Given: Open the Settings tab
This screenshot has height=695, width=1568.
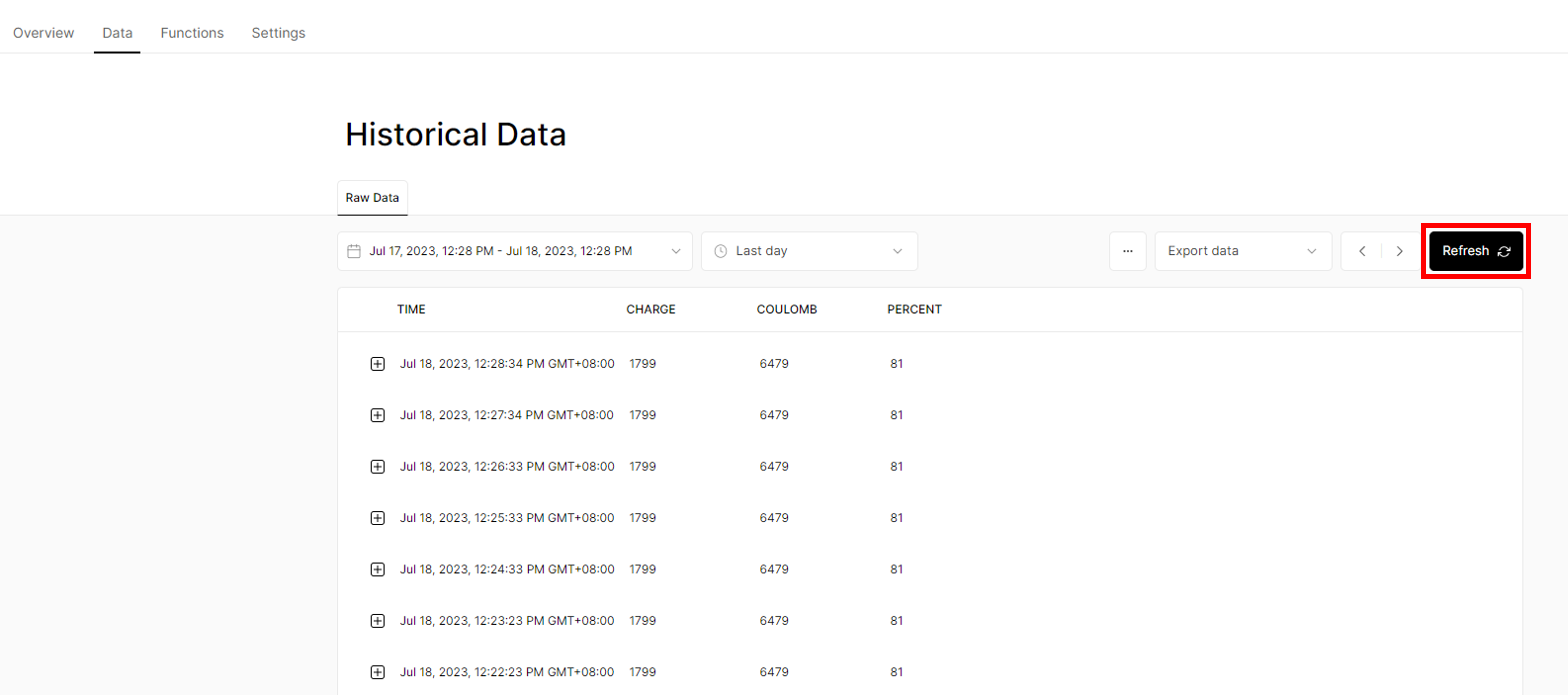Looking at the screenshot, I should (278, 33).
